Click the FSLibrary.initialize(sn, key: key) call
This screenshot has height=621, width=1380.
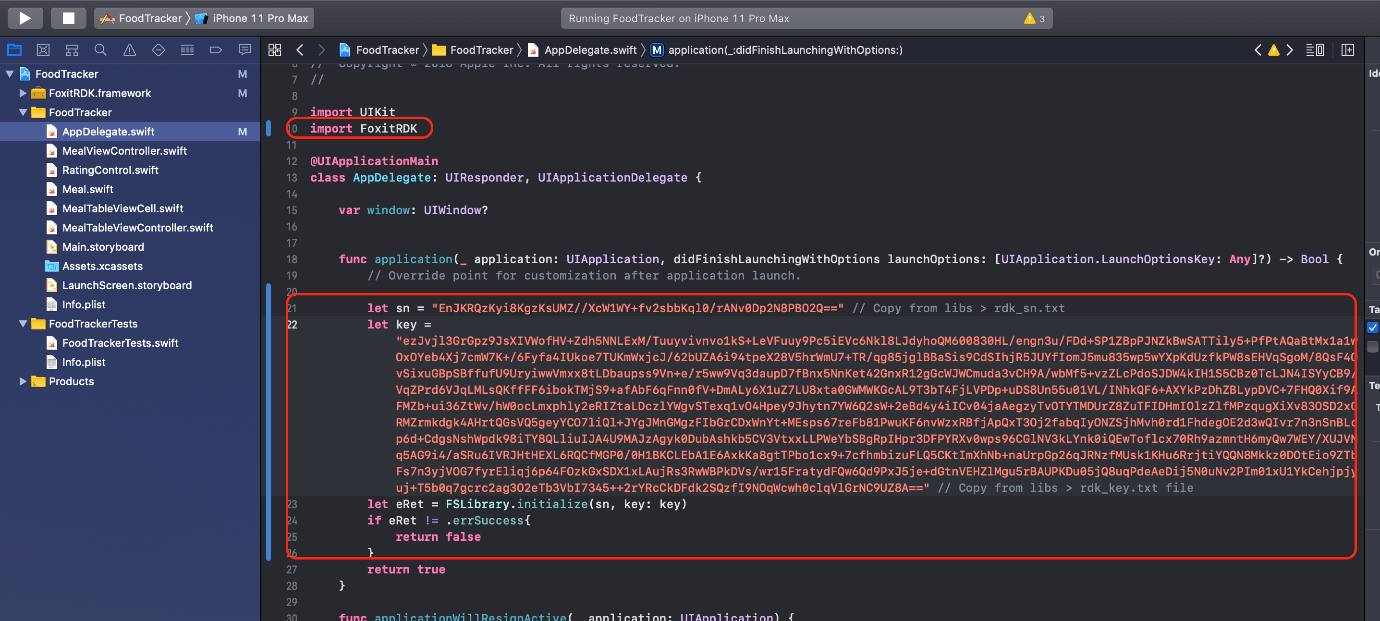click(x=566, y=504)
